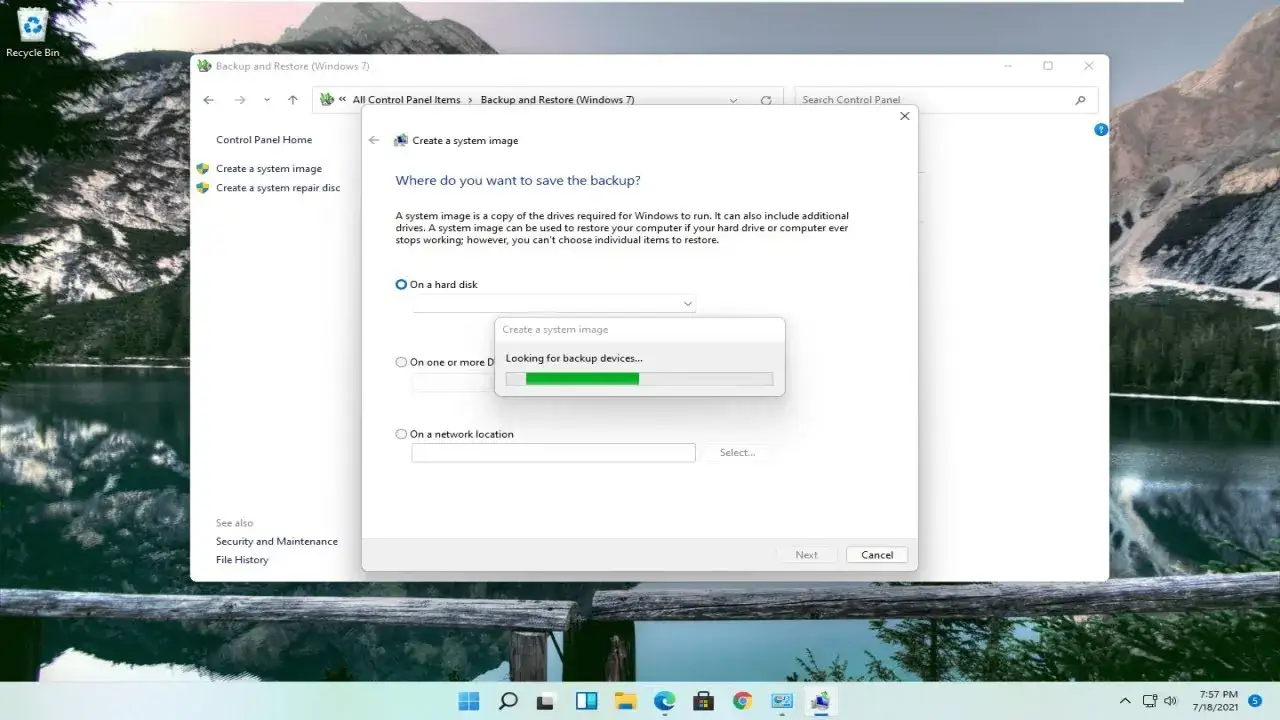Expand the address bar history dropdown
Viewport: 1280px width, 720px height.
coord(734,100)
